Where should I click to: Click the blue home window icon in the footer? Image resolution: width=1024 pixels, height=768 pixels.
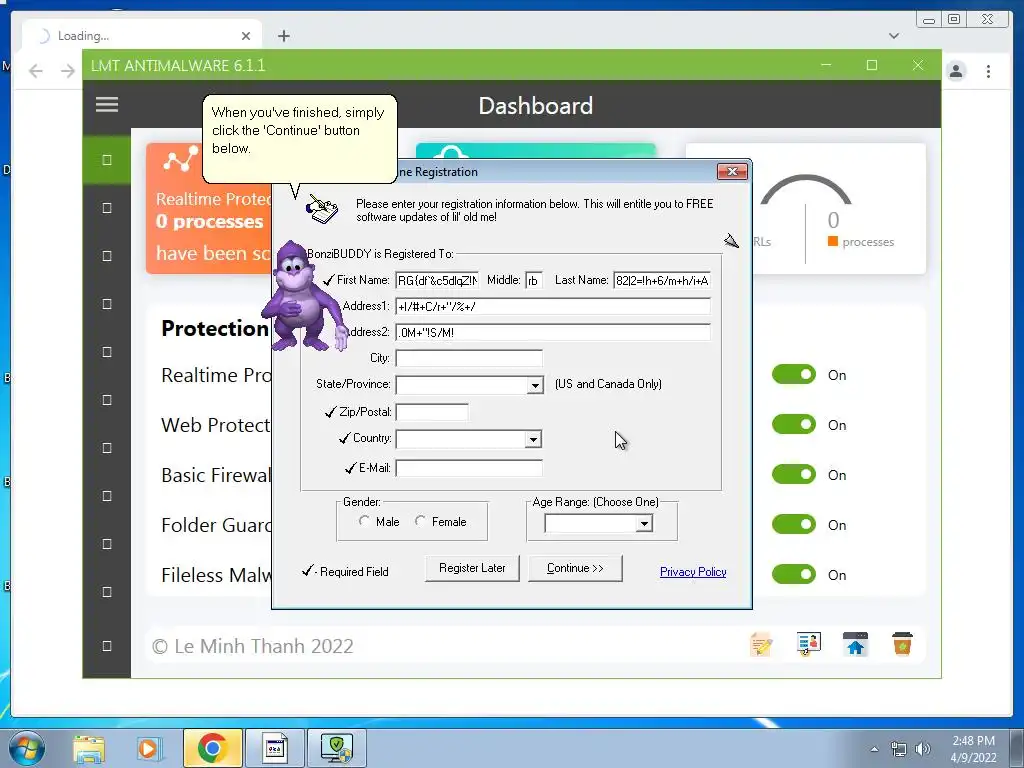click(856, 645)
